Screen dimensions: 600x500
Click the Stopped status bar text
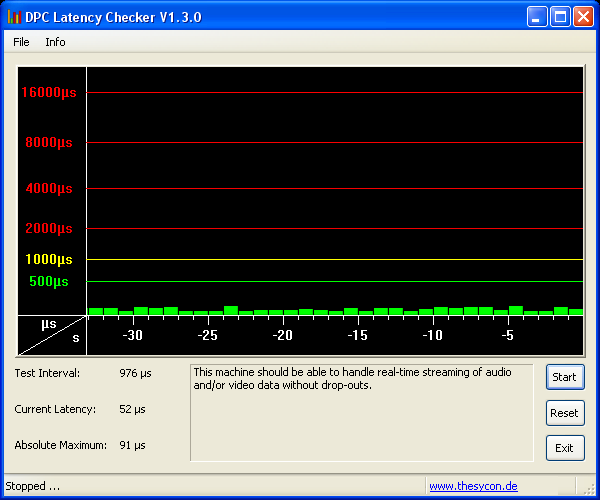click(33, 486)
